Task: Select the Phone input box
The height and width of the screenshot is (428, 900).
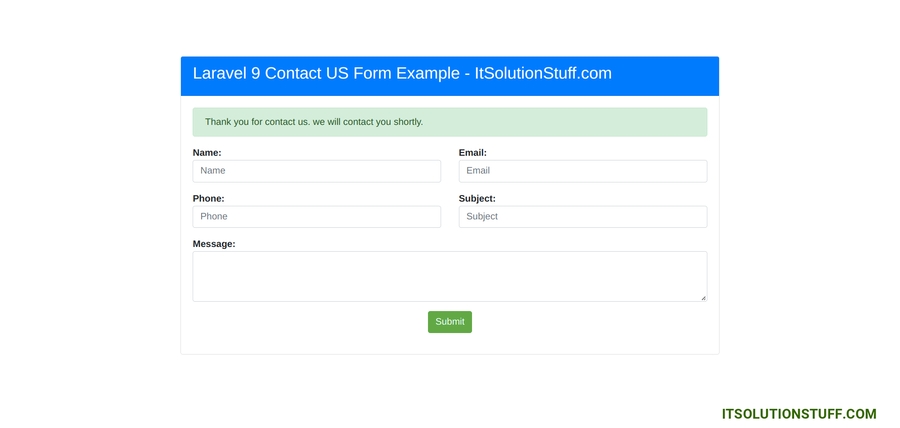Action: click(x=316, y=216)
